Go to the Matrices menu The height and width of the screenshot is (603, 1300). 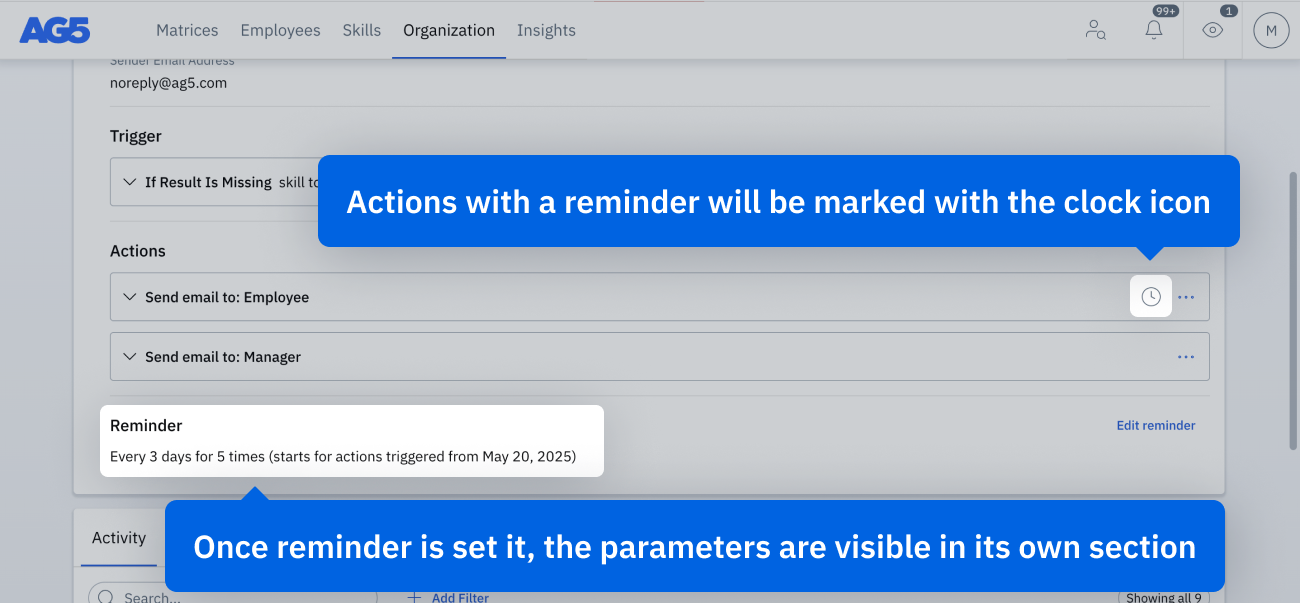(187, 30)
